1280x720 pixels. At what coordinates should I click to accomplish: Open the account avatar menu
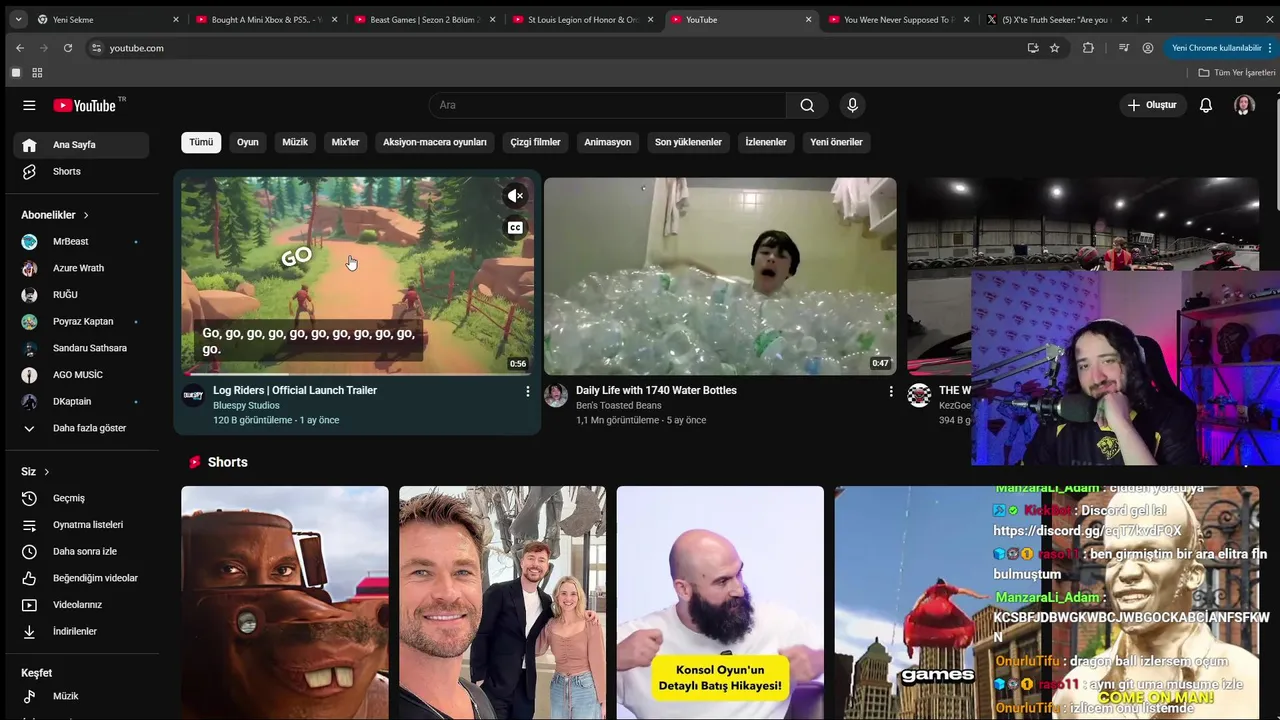click(x=1244, y=105)
